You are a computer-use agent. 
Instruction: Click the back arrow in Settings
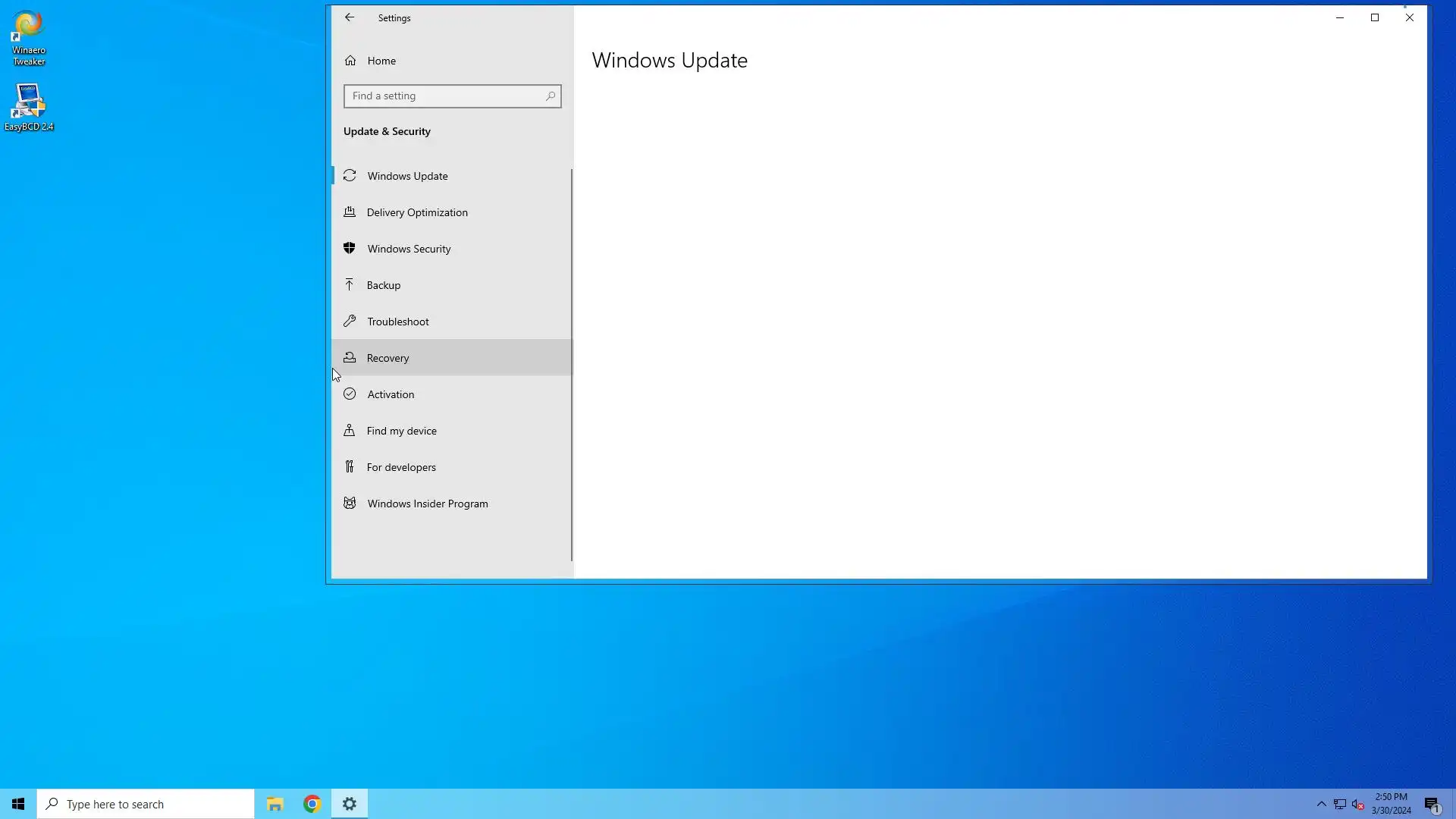350,17
